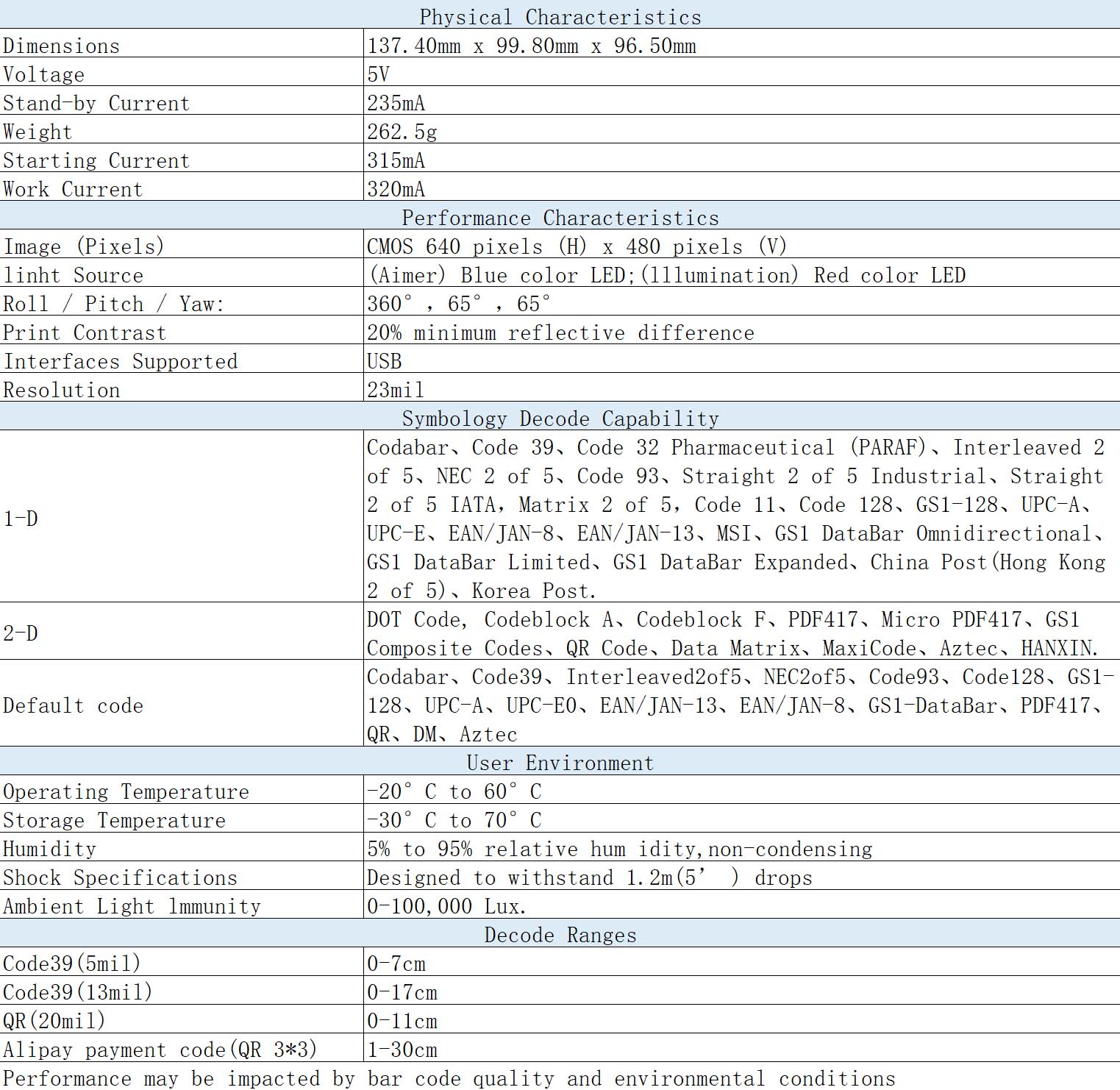1120x1090 pixels.
Task: Select the Alipay payment code range 1-30cm
Action: [402, 1050]
